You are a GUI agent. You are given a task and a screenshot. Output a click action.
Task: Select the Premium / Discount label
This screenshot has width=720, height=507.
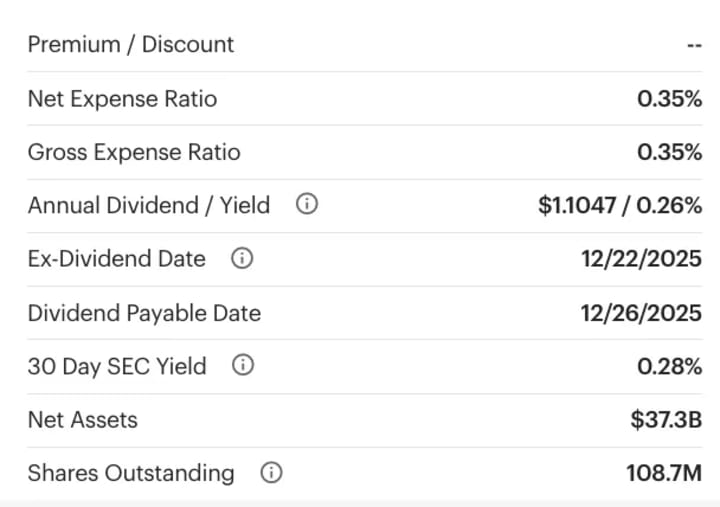(x=130, y=44)
